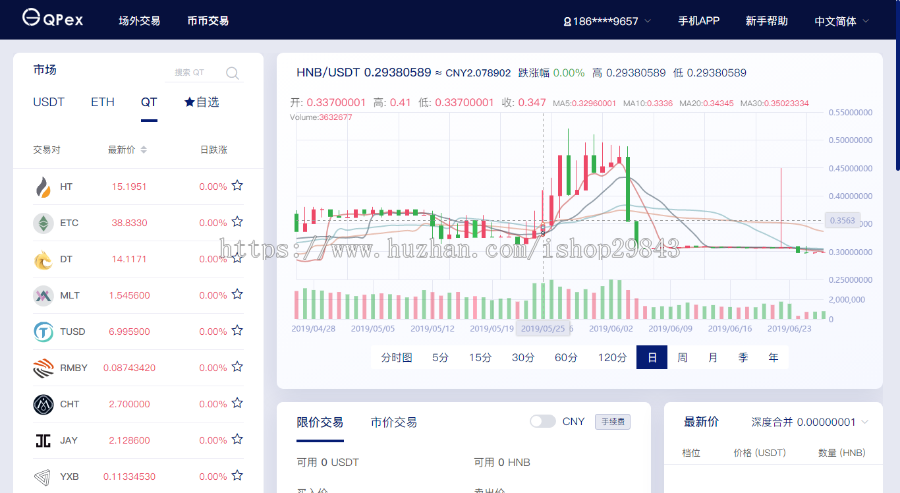The image size is (900, 493).
Task: Click the 0.3563 price label on chart axis
Action: [x=842, y=220]
